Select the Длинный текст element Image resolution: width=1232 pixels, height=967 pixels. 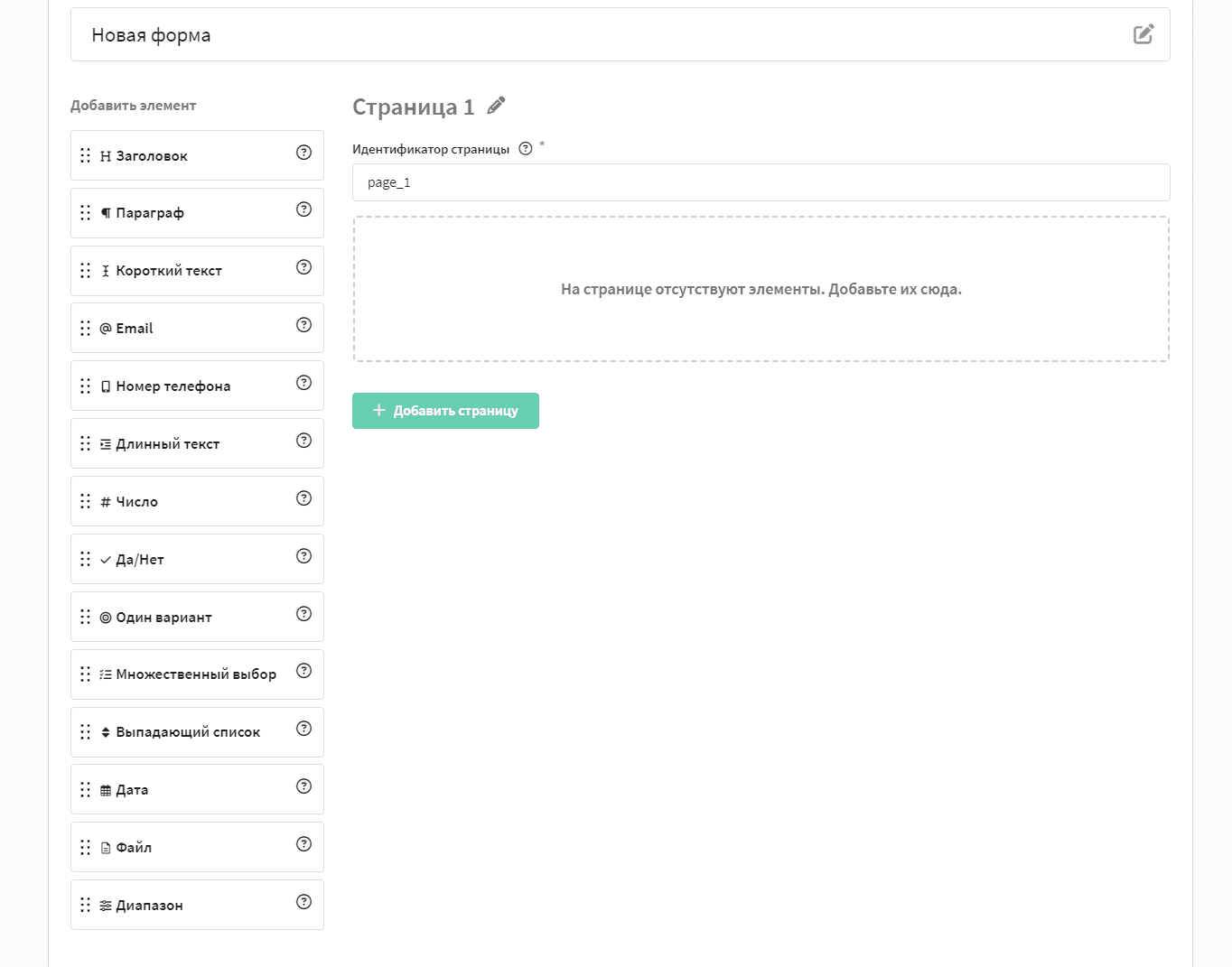[197, 443]
